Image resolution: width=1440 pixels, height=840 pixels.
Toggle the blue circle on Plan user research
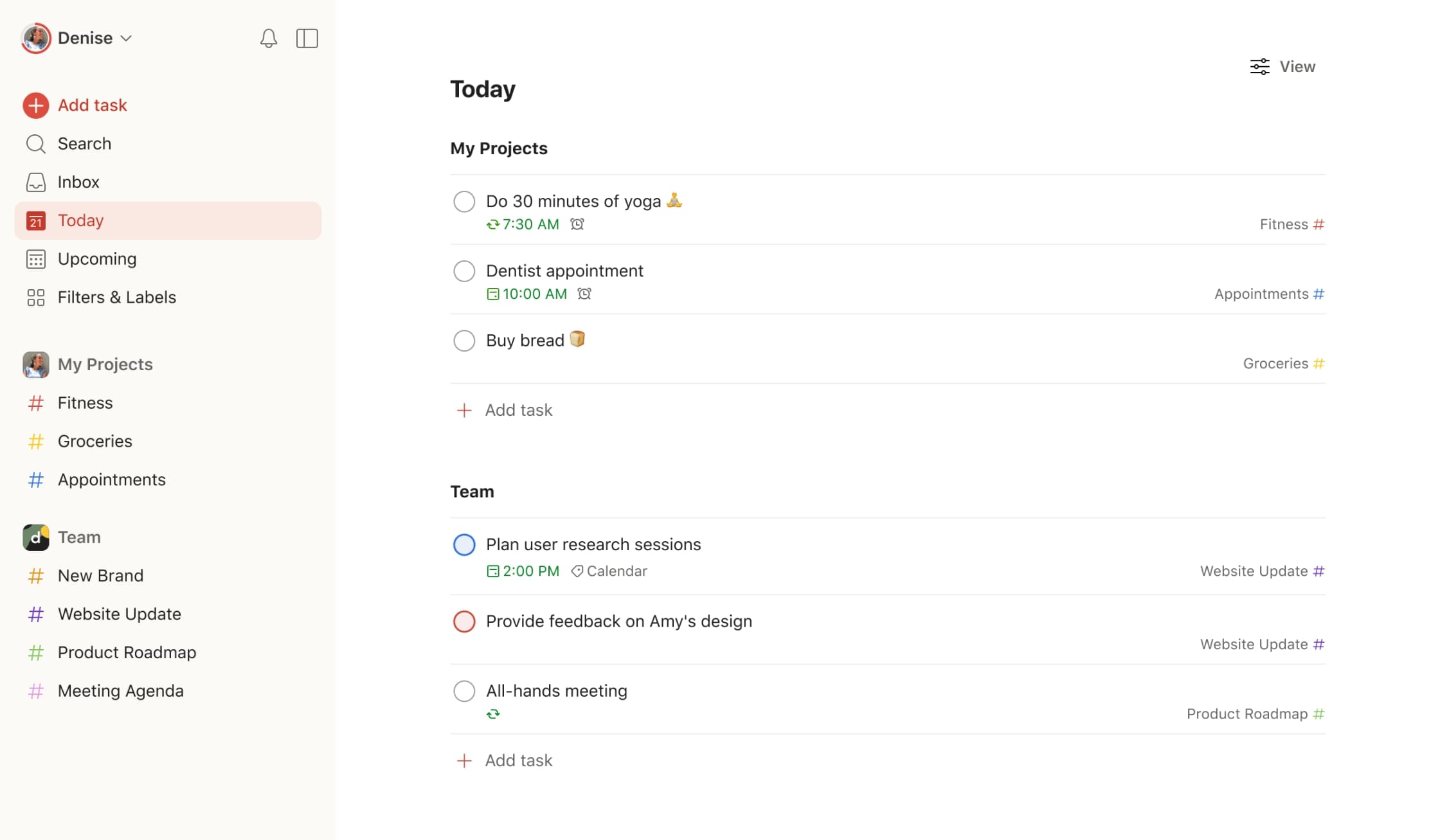[463, 545]
